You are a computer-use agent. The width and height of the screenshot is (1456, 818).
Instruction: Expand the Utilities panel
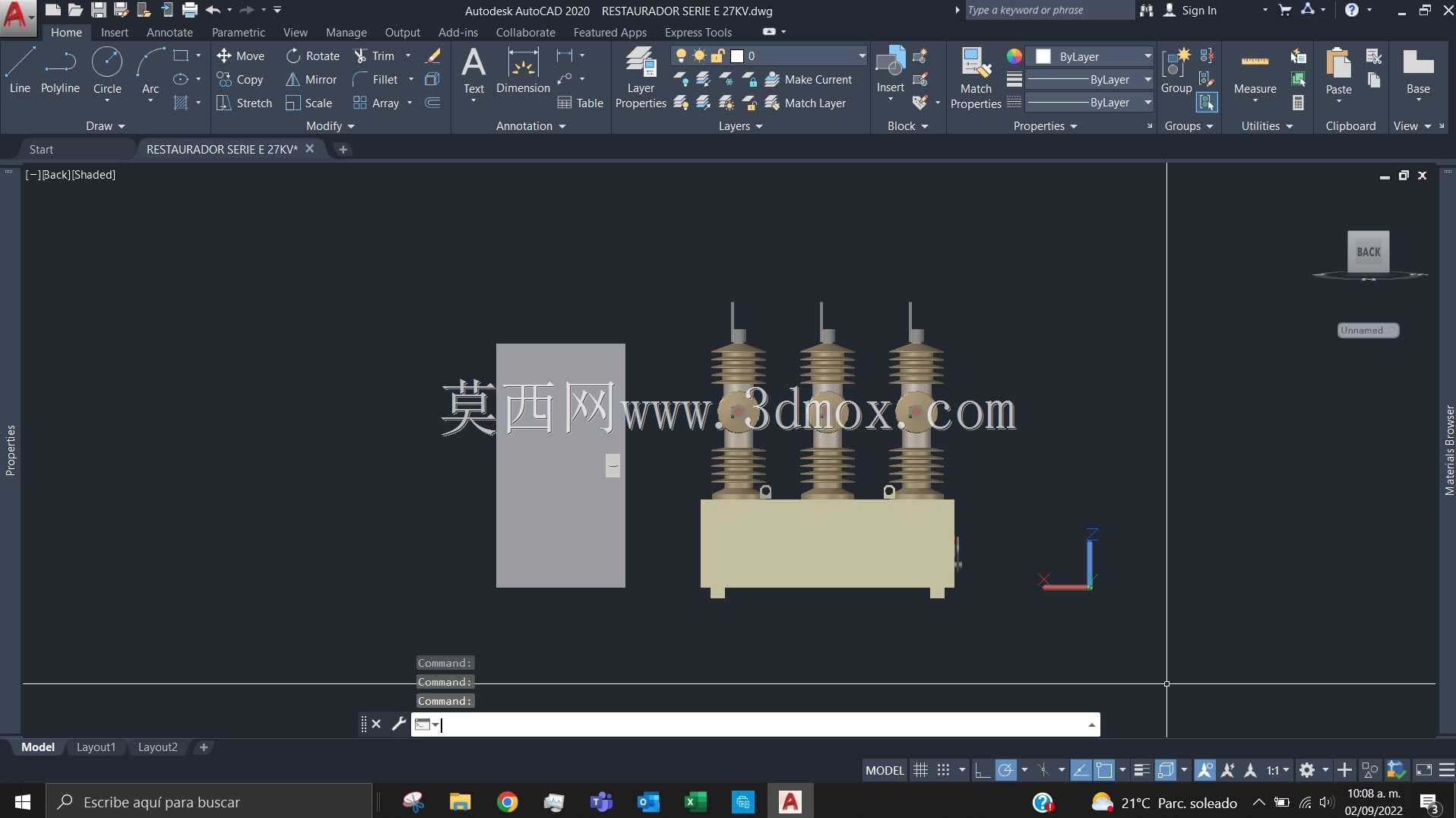(1267, 126)
